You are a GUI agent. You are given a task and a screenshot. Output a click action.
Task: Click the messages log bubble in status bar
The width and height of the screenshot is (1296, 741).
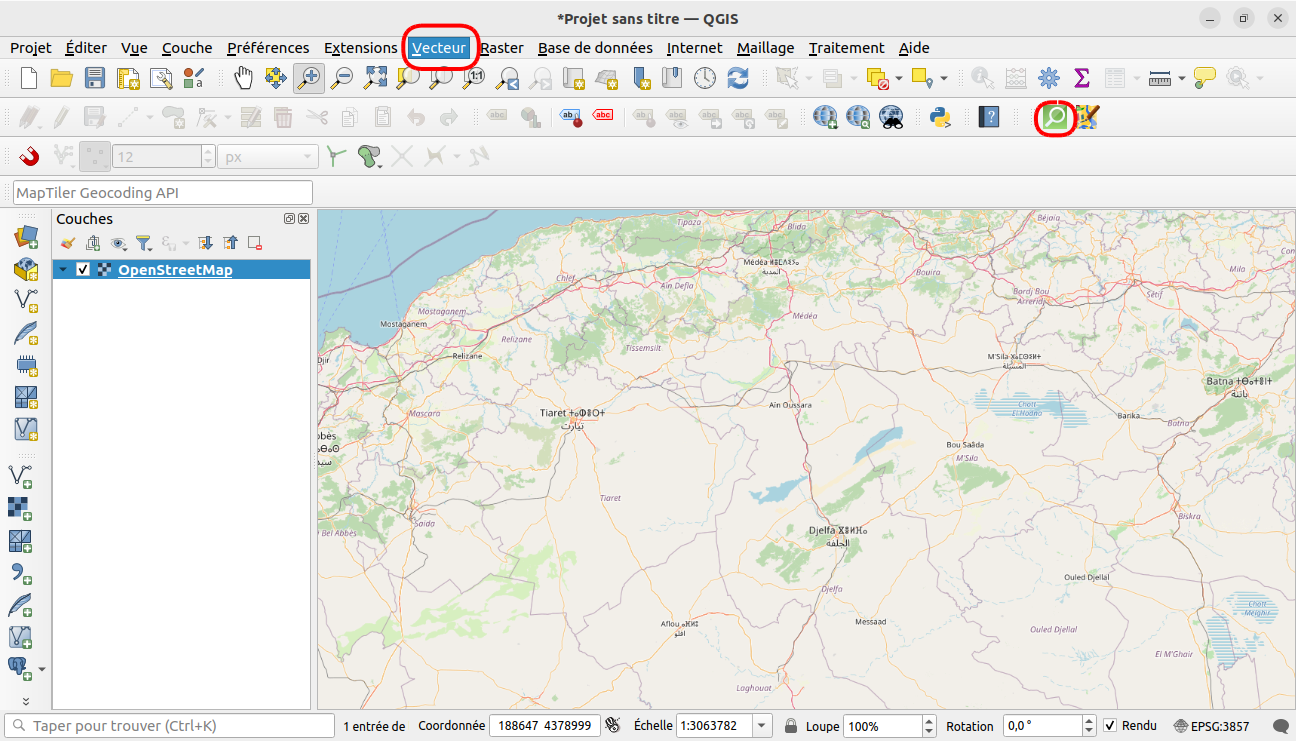[x=1280, y=726]
